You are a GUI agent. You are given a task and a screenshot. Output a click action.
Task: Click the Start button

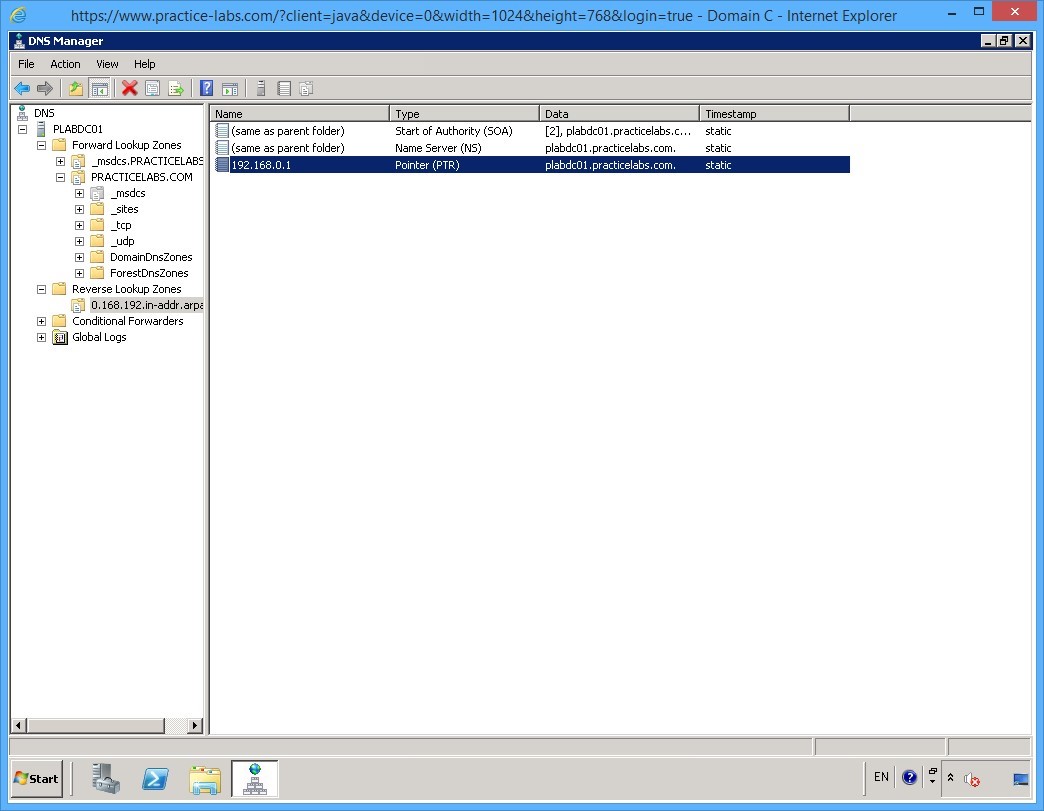(x=36, y=779)
